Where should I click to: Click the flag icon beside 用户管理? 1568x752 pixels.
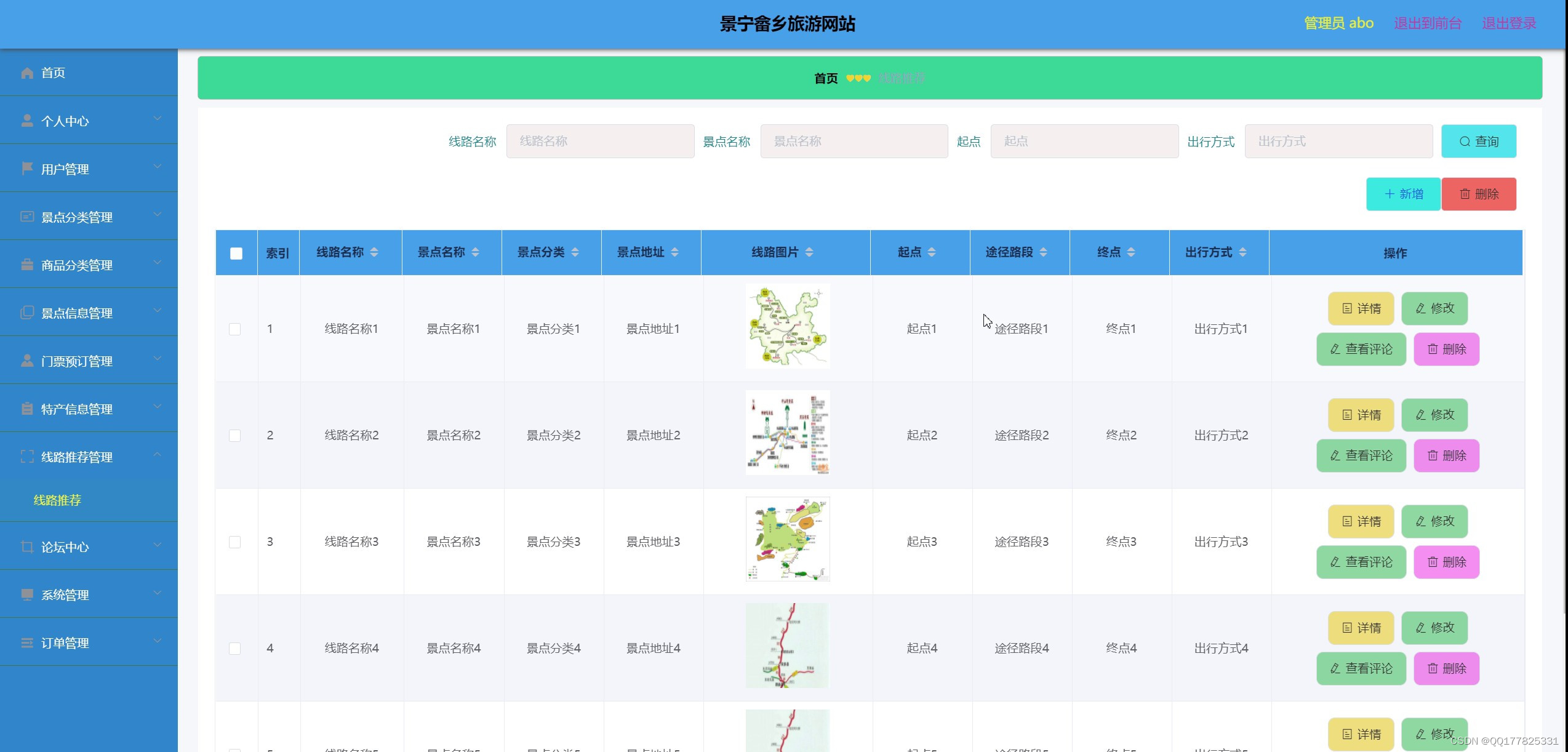click(x=27, y=169)
